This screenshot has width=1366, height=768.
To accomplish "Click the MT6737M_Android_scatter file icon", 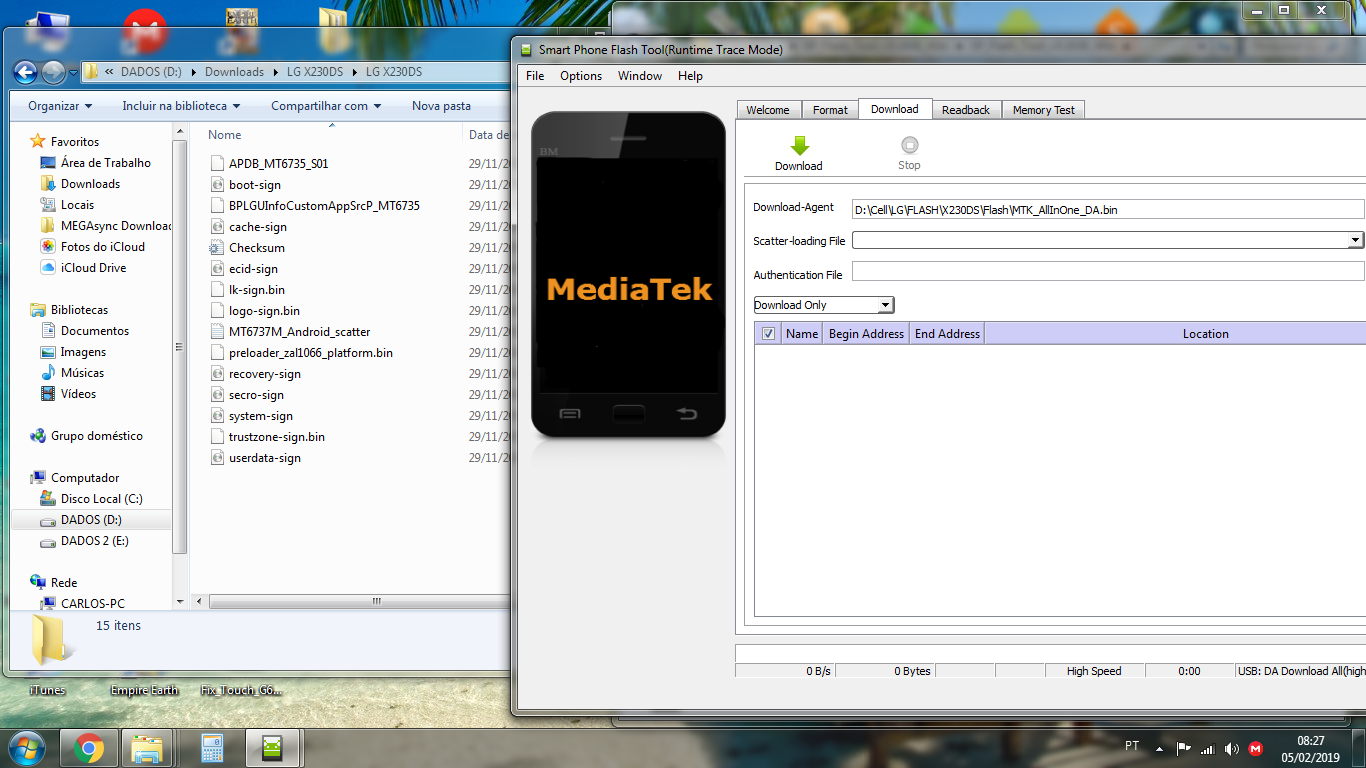I will point(218,332).
